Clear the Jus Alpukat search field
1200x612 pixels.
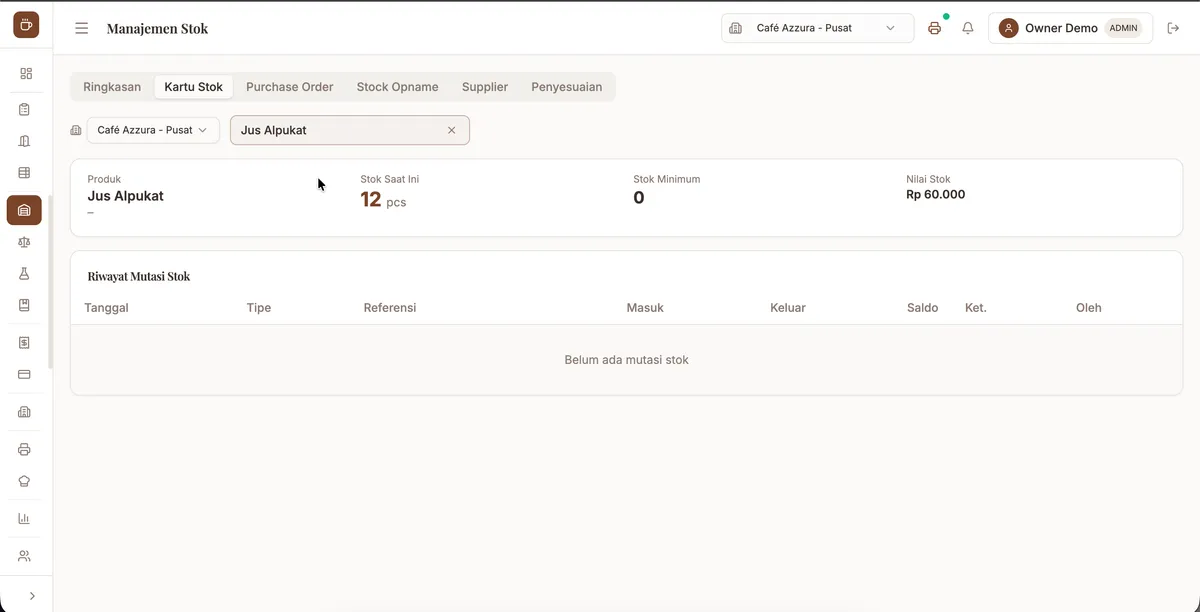click(x=451, y=130)
